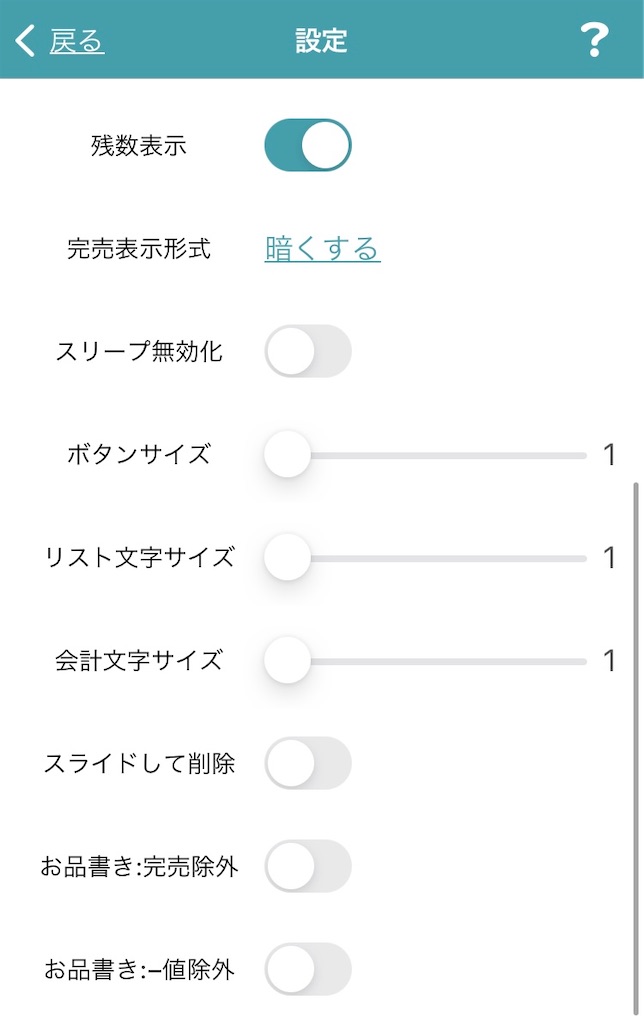644x1024 pixels.
Task: Turn on お品書き:完売除外
Action: (x=308, y=866)
